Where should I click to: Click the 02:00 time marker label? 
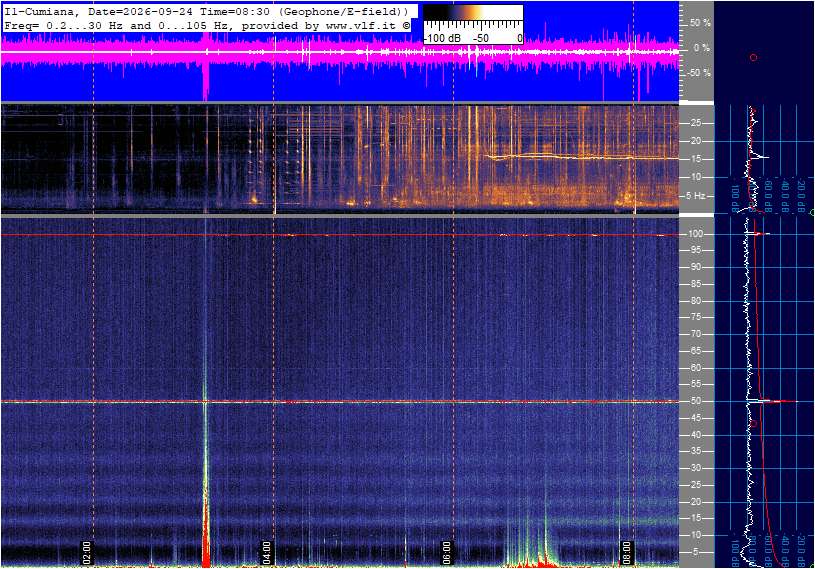coord(86,552)
